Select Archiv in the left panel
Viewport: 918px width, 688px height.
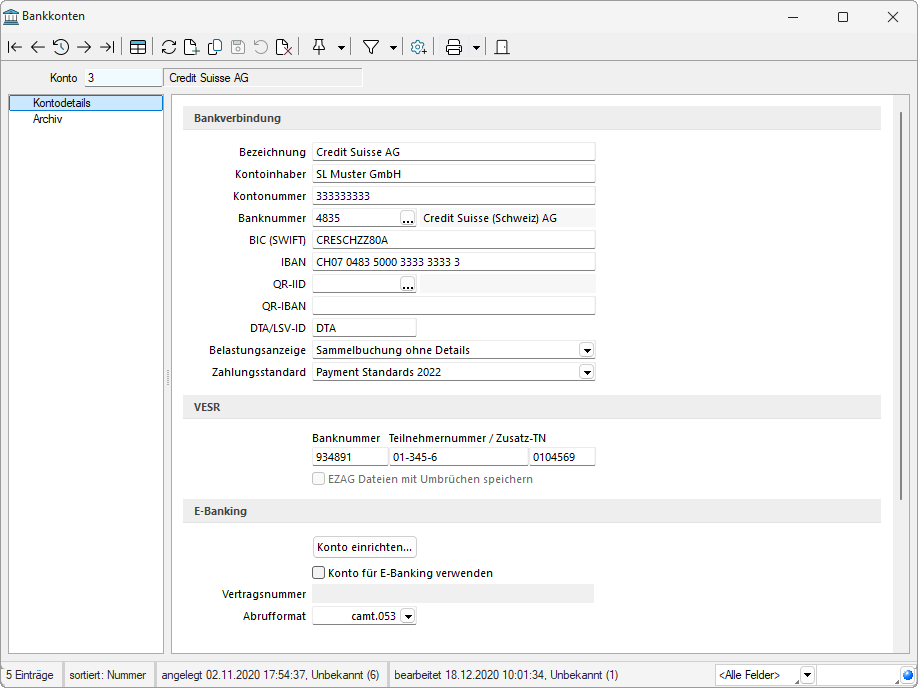47,119
